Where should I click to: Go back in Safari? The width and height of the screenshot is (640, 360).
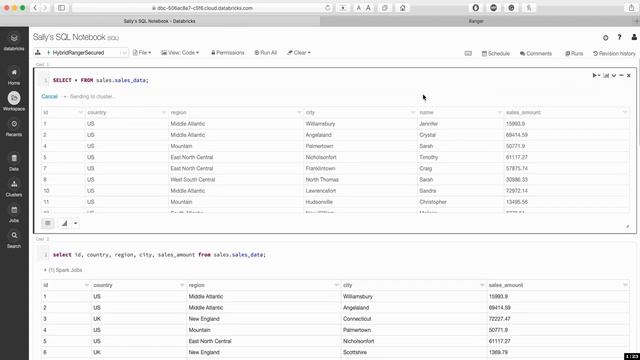coord(35,8)
